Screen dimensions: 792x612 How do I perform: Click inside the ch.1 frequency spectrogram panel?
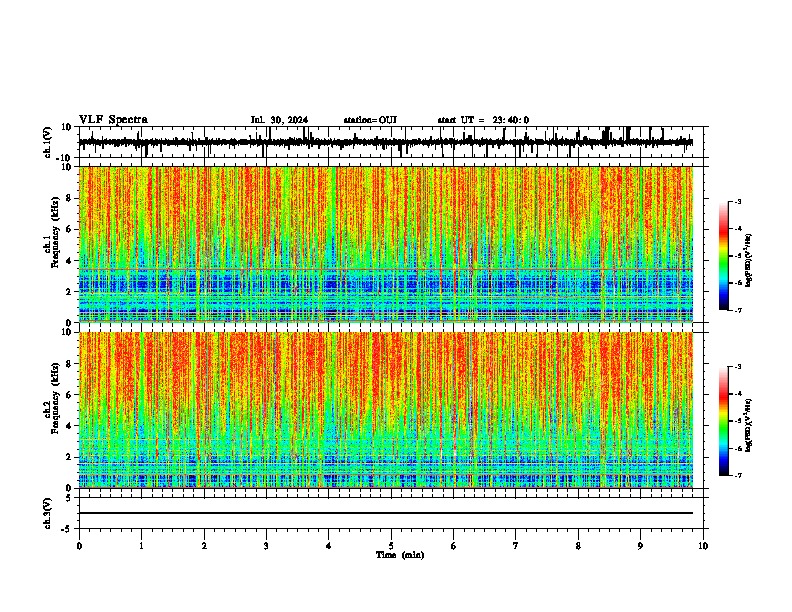pos(386,244)
